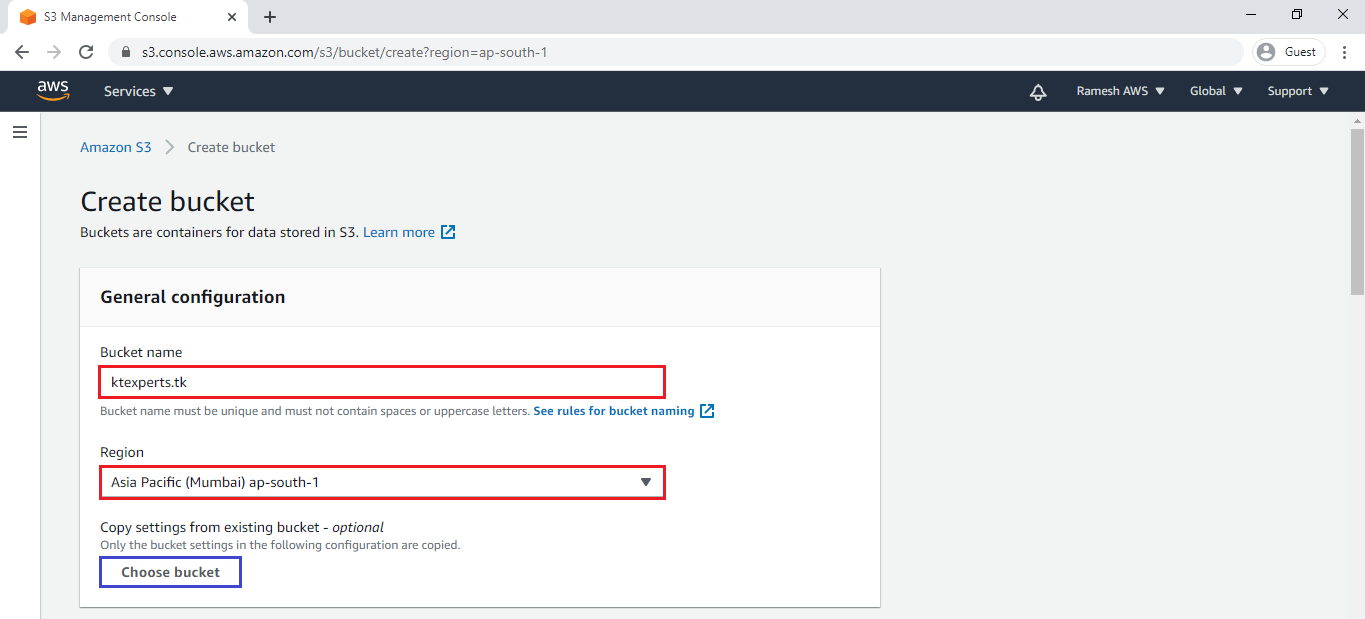The image size is (1365, 619).
Task: Reload the page with refresh icon
Action: [x=86, y=52]
